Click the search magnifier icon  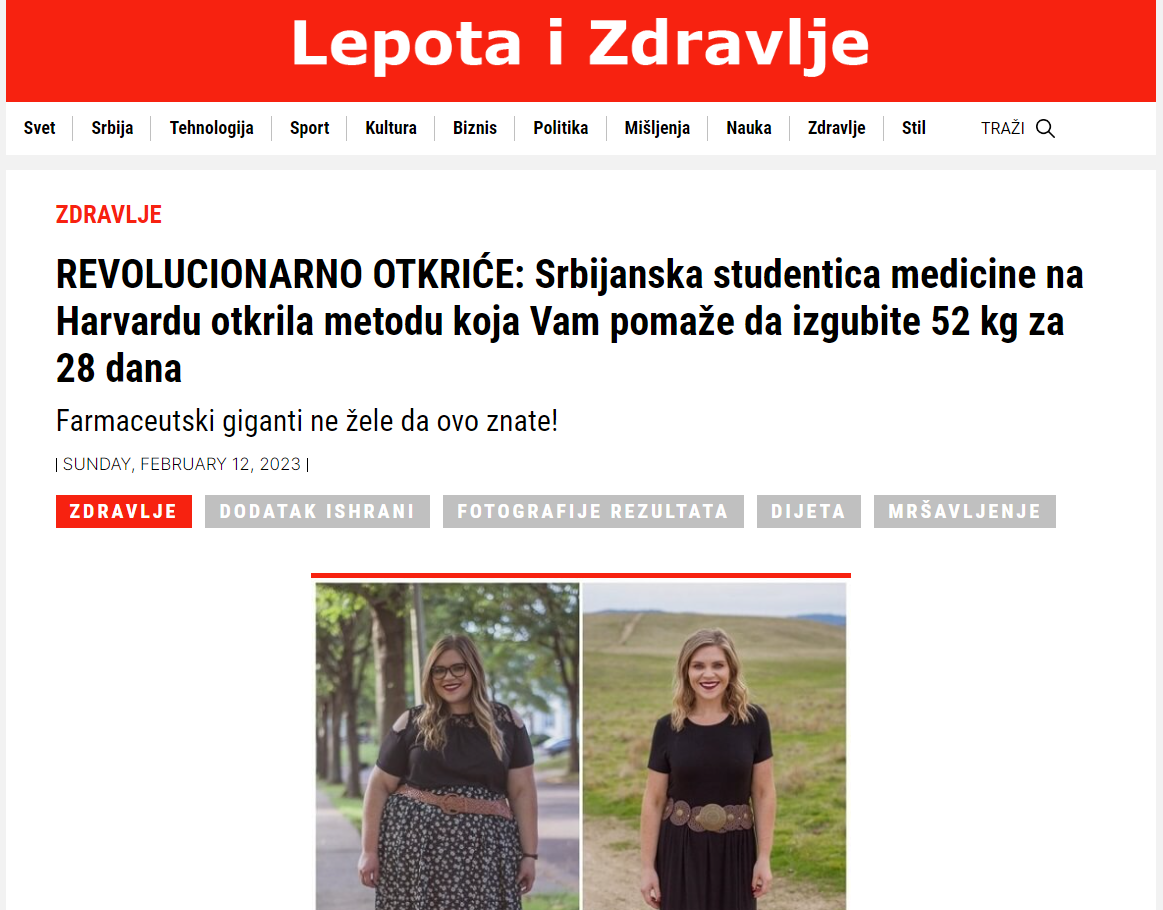1045,128
